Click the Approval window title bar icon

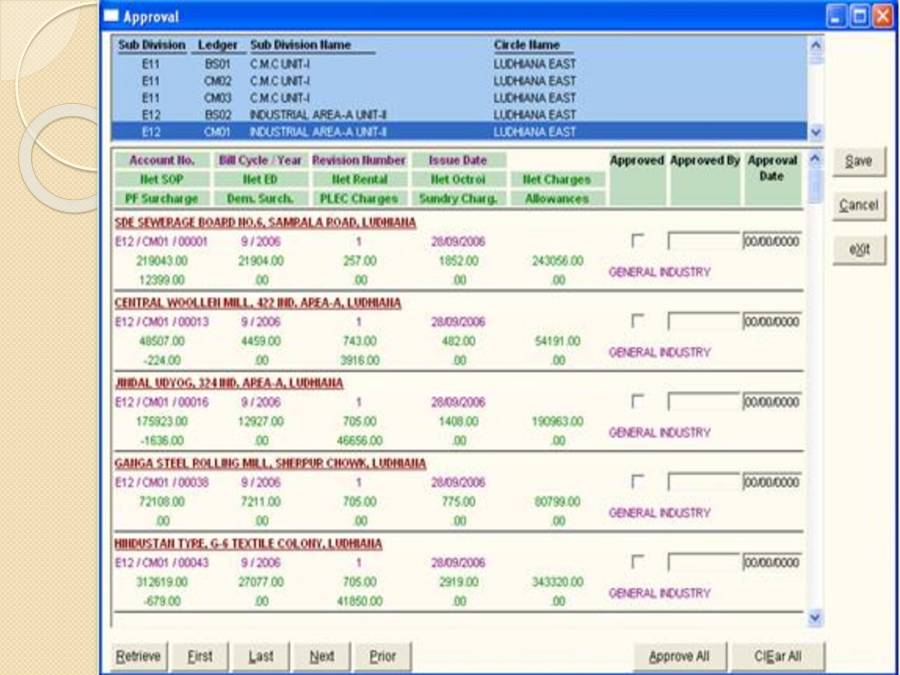point(111,16)
